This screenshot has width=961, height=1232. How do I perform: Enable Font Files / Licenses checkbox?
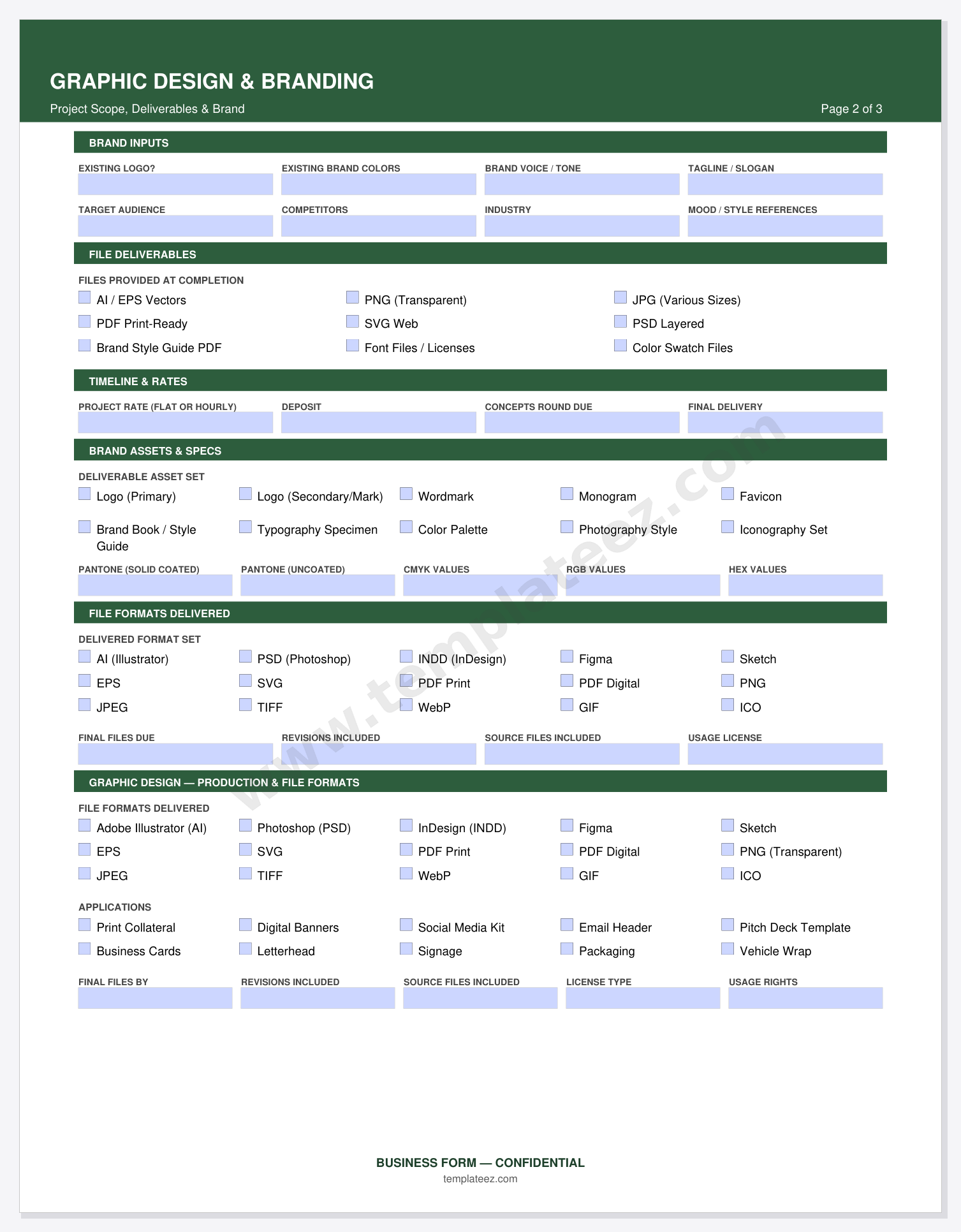click(353, 346)
